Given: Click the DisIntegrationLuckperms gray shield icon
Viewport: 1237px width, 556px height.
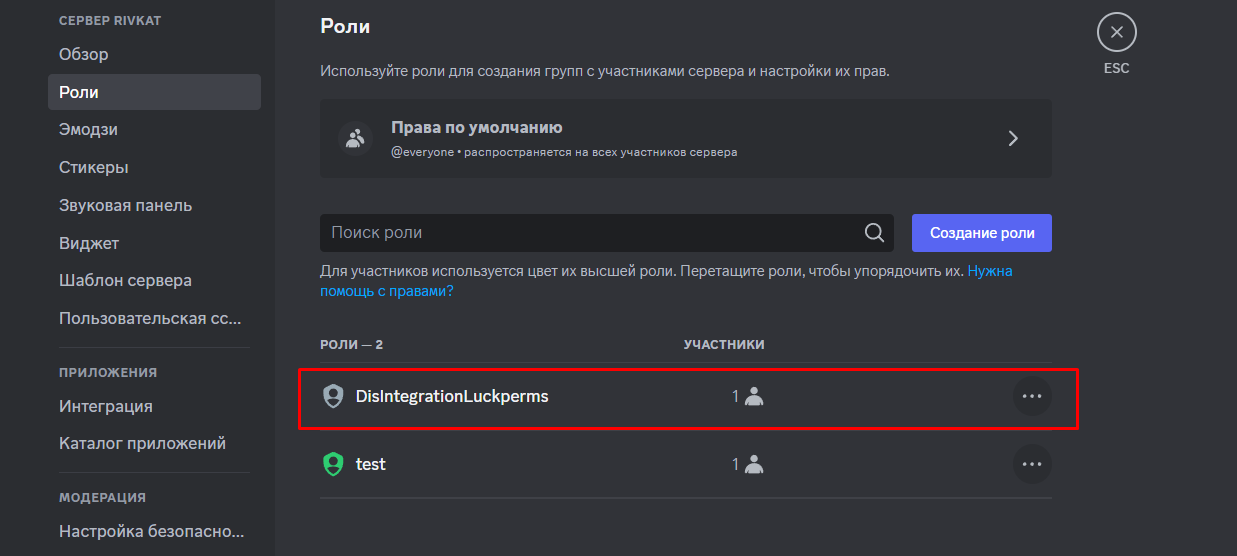Looking at the screenshot, I should point(333,396).
